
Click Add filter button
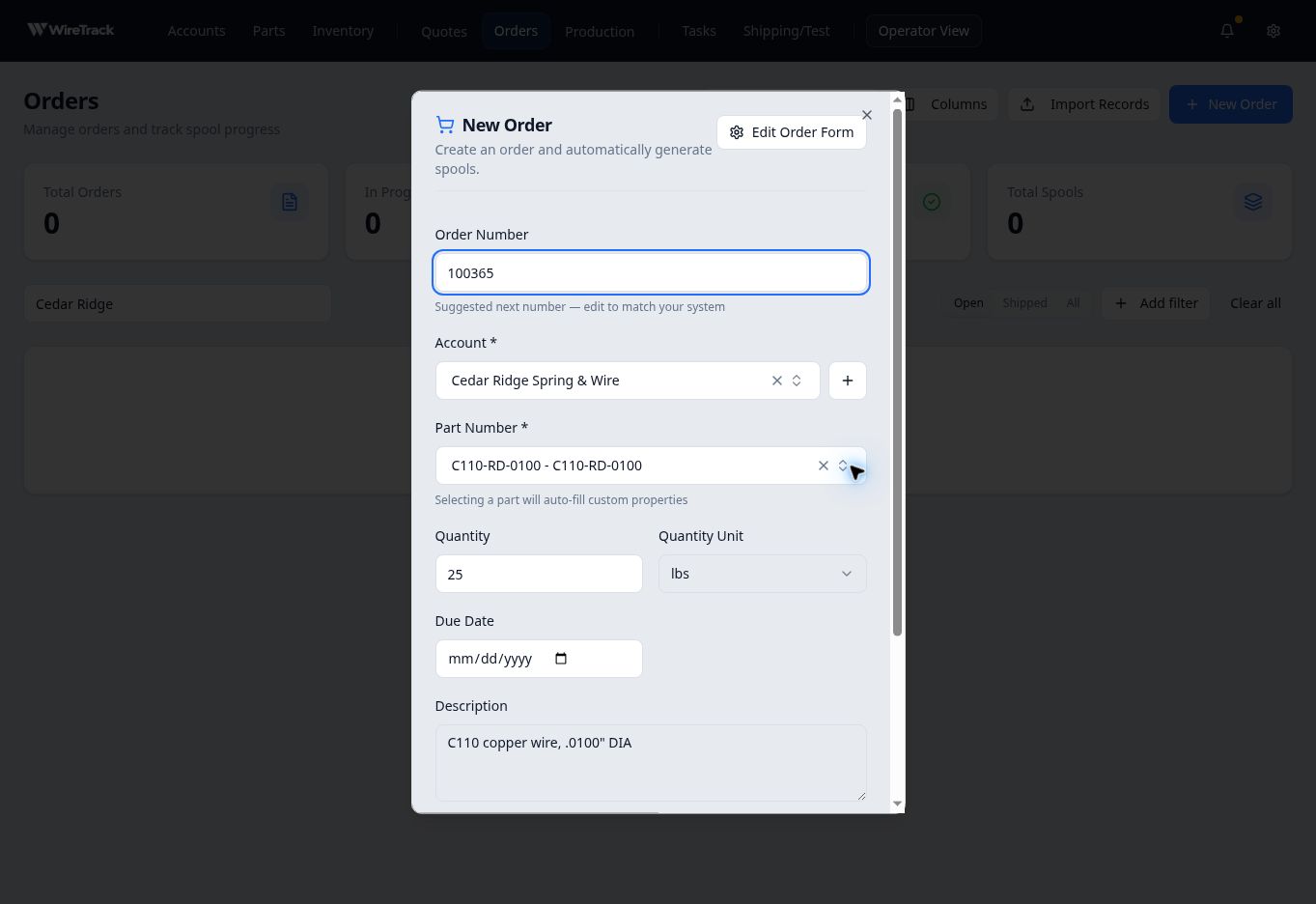click(1156, 303)
